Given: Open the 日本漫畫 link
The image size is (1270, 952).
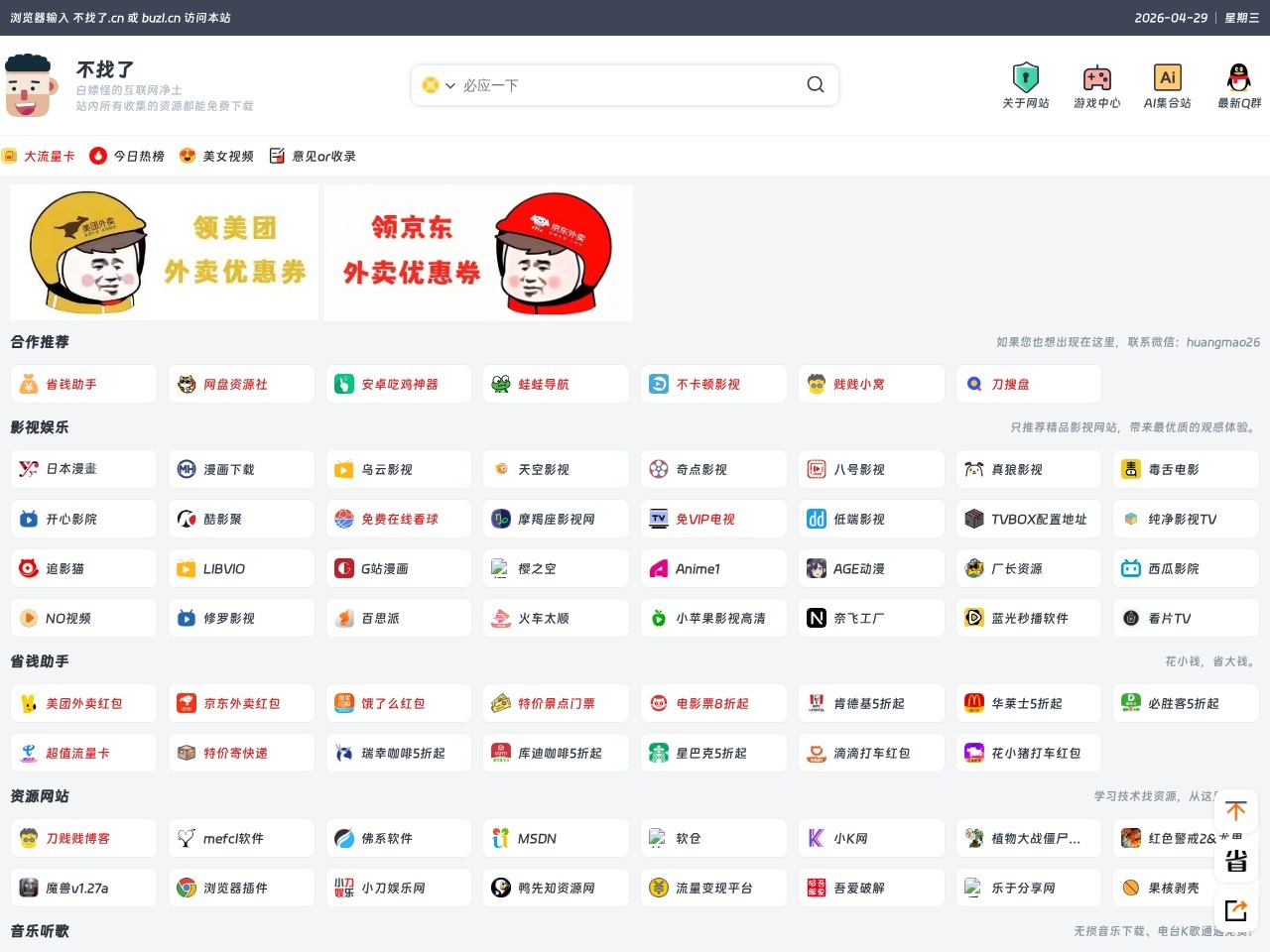Looking at the screenshot, I should (x=83, y=470).
